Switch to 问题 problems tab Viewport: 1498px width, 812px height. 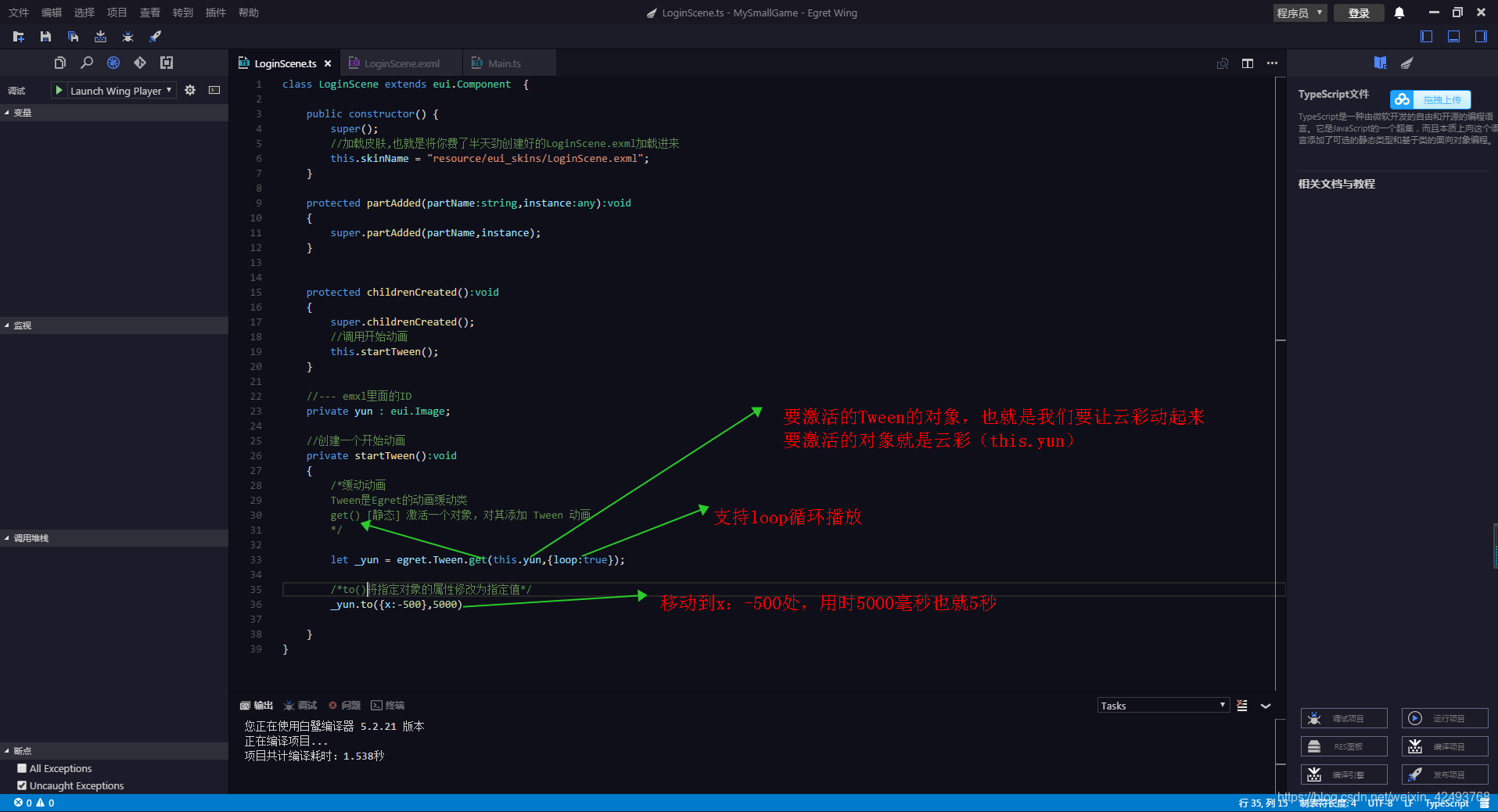(345, 706)
